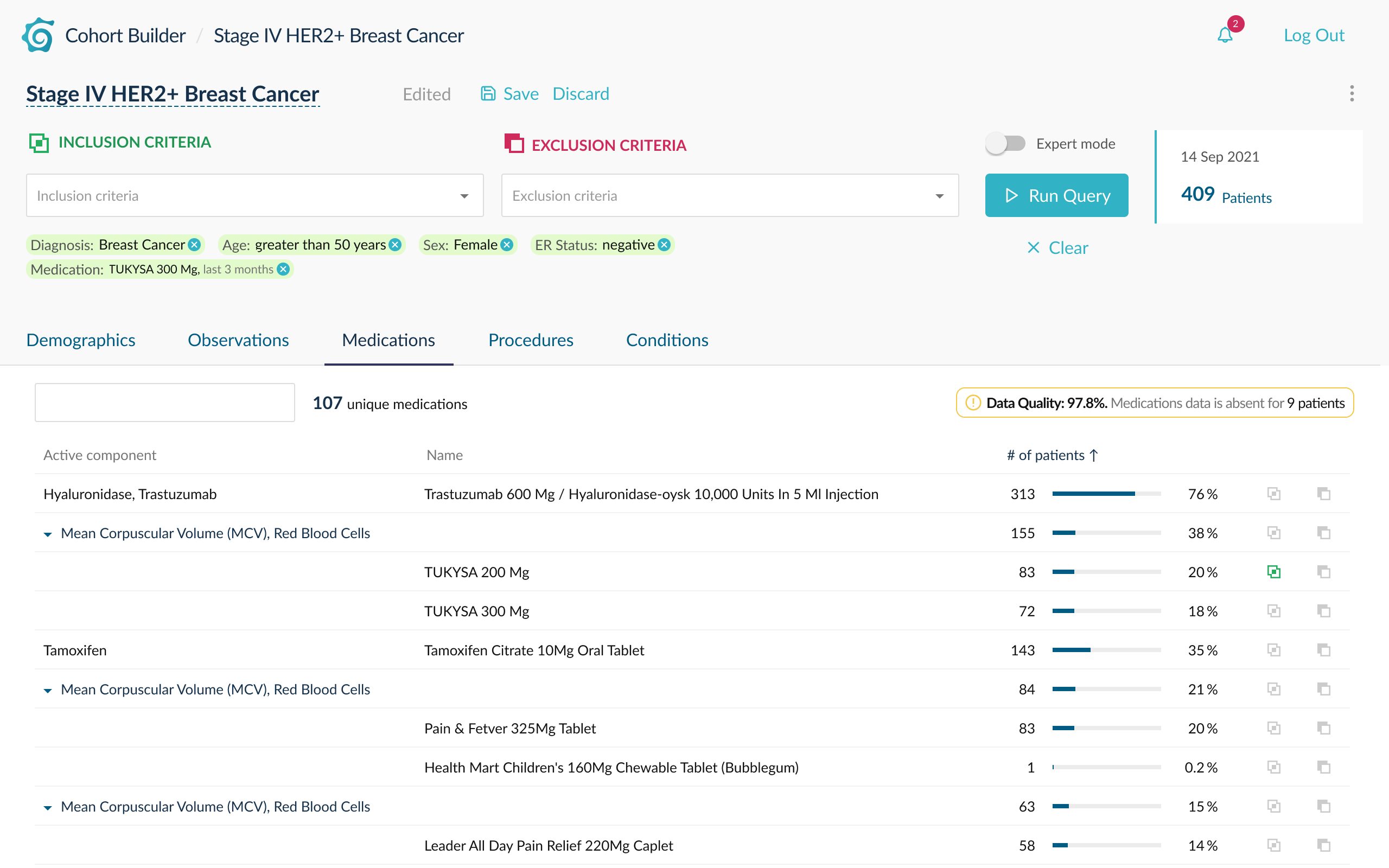
Task: Include Health Mart Children's 160Mg Chewable Tablet
Action: pos(1273,767)
